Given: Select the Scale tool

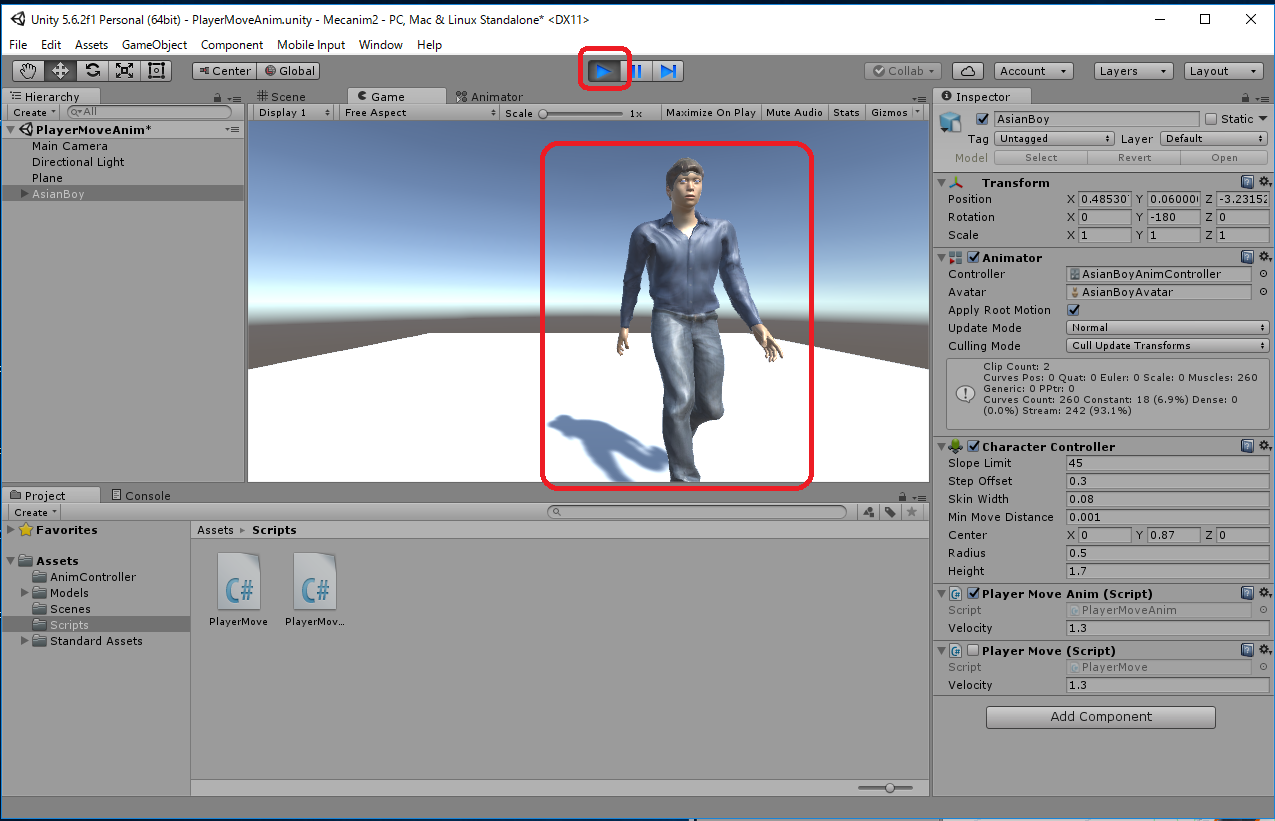Looking at the screenshot, I should (124, 71).
